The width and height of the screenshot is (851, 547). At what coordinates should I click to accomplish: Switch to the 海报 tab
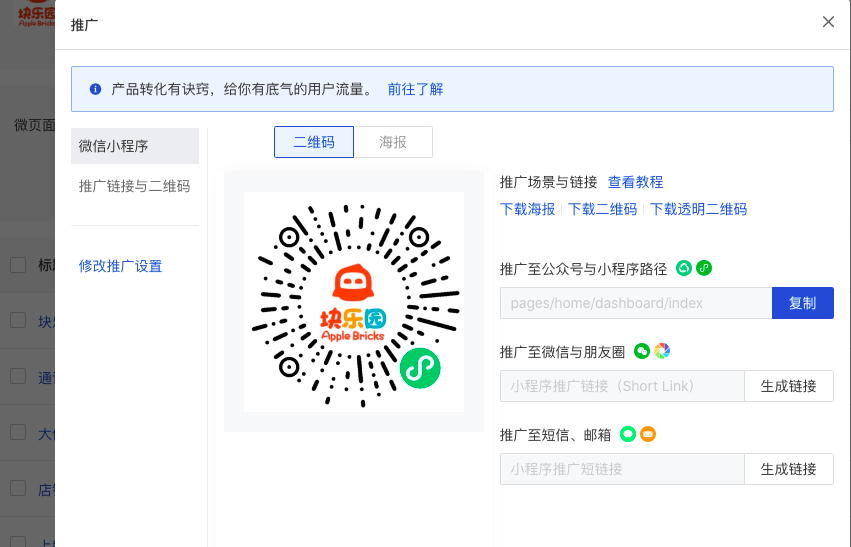(393, 142)
